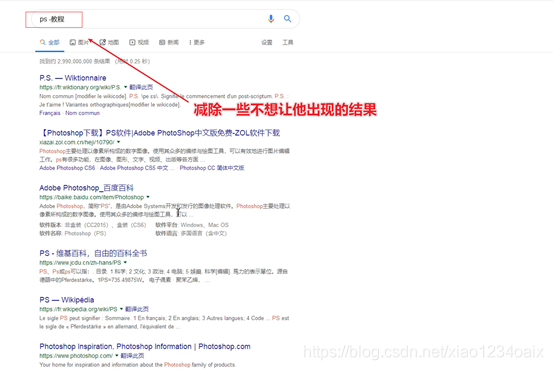The image size is (553, 370).
Task: Expand dropdown arrow next to www.jcdu.cn URL
Action: 125,262
